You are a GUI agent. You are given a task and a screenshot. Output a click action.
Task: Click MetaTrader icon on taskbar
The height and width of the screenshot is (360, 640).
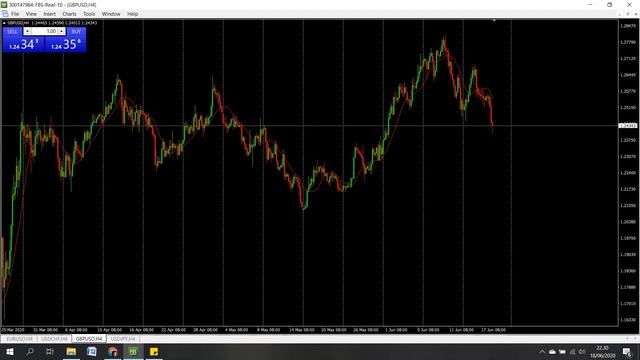click(x=133, y=351)
